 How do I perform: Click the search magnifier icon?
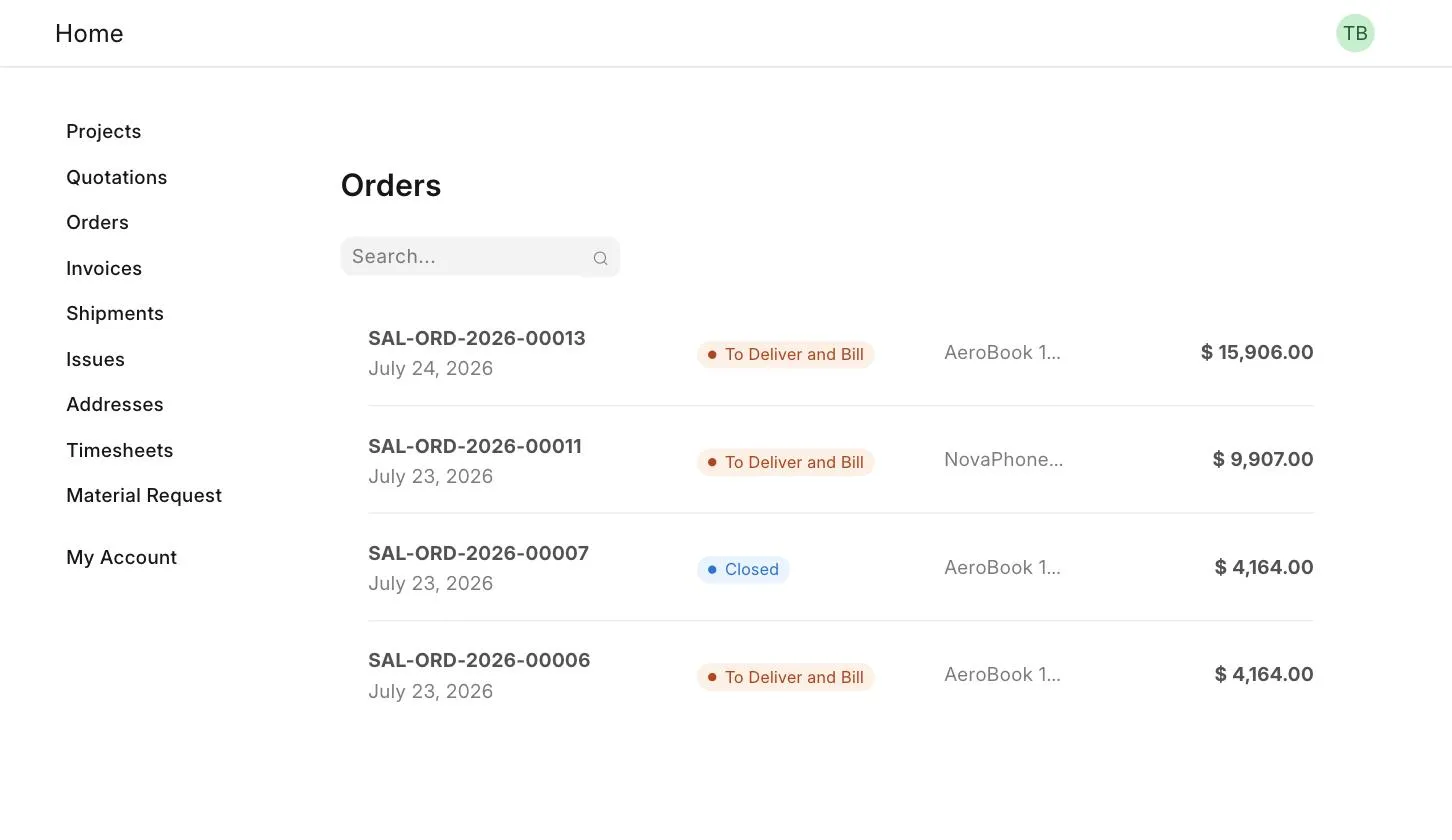click(x=600, y=258)
